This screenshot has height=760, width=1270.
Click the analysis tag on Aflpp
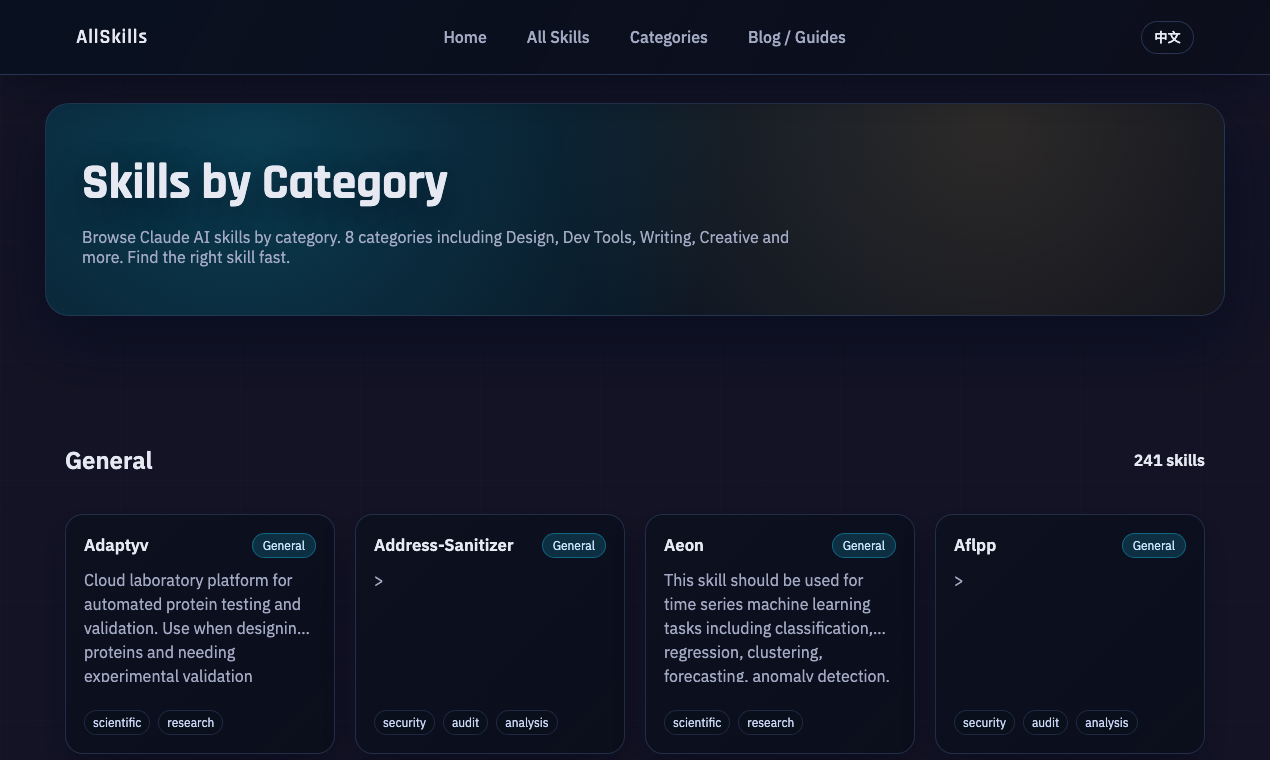(x=1106, y=722)
